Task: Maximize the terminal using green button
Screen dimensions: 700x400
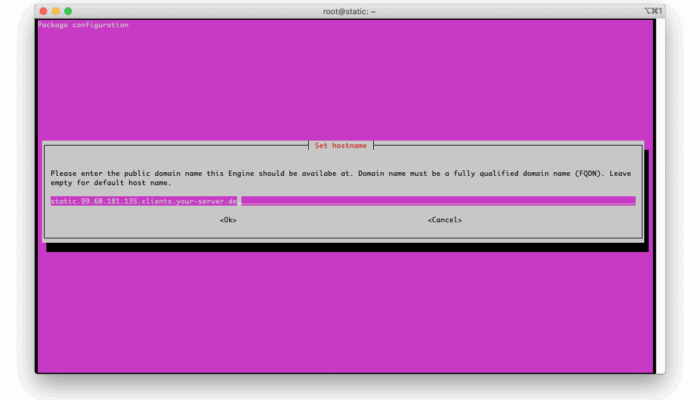Action: (68, 11)
